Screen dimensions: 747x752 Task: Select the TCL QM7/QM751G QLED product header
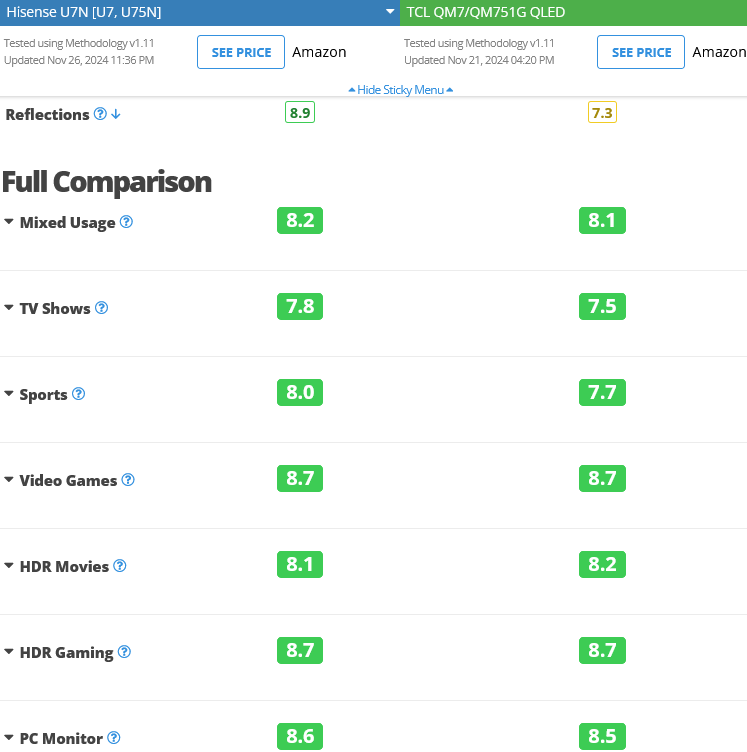point(573,12)
